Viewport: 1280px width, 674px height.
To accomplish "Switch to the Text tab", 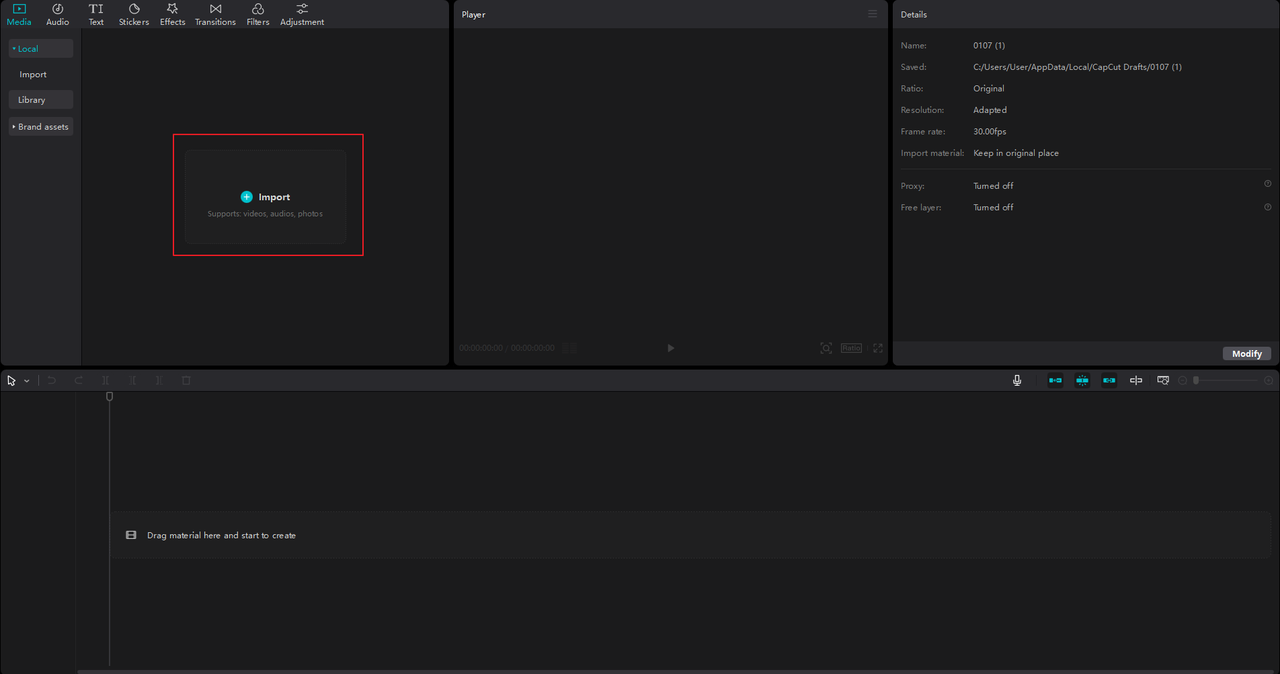I will (x=96, y=14).
